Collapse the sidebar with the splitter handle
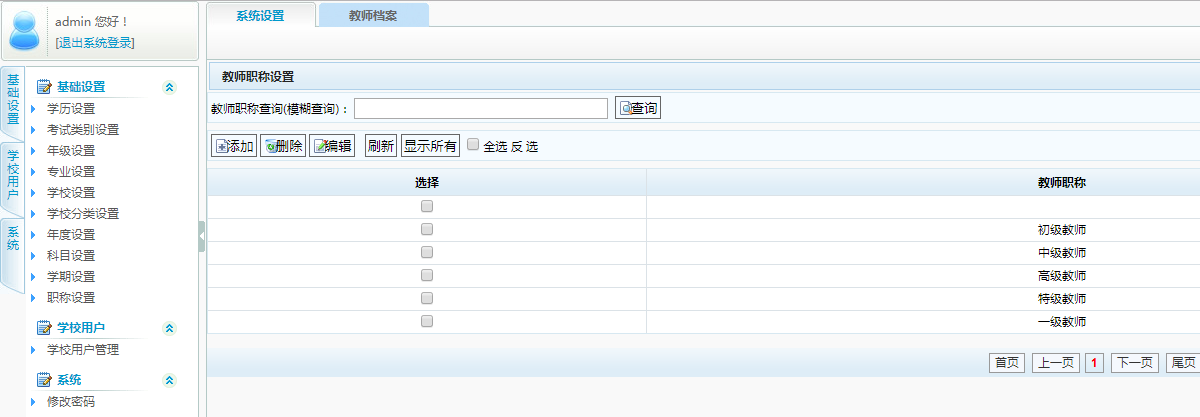Viewport: 1200px width, 417px height. [x=202, y=237]
